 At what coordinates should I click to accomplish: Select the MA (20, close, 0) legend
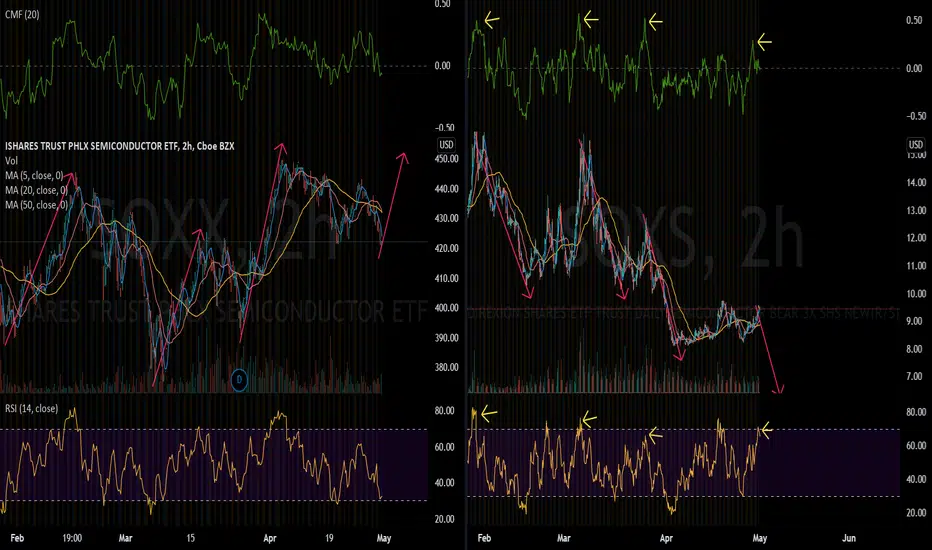36,190
